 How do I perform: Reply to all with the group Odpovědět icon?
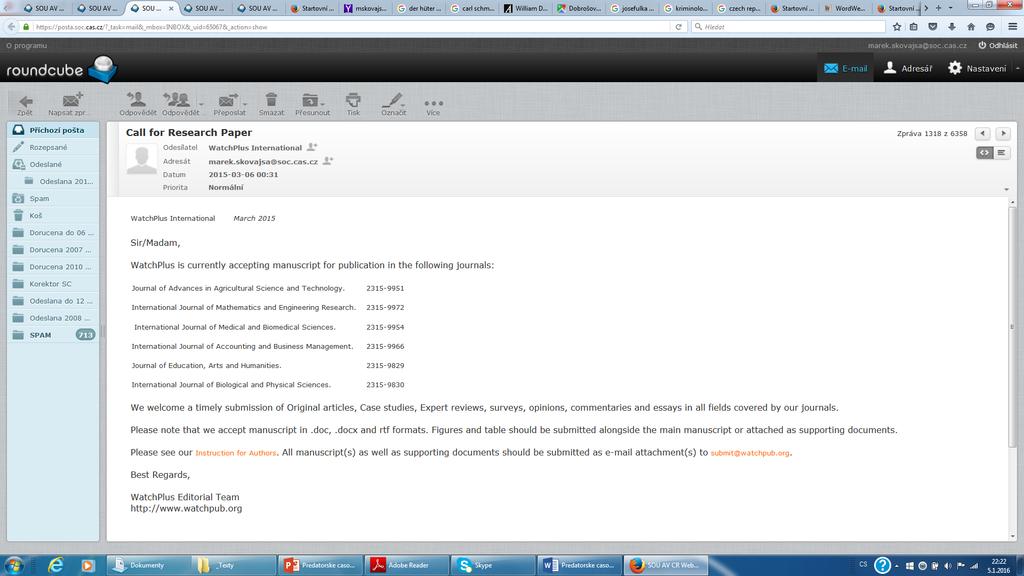coord(178,104)
